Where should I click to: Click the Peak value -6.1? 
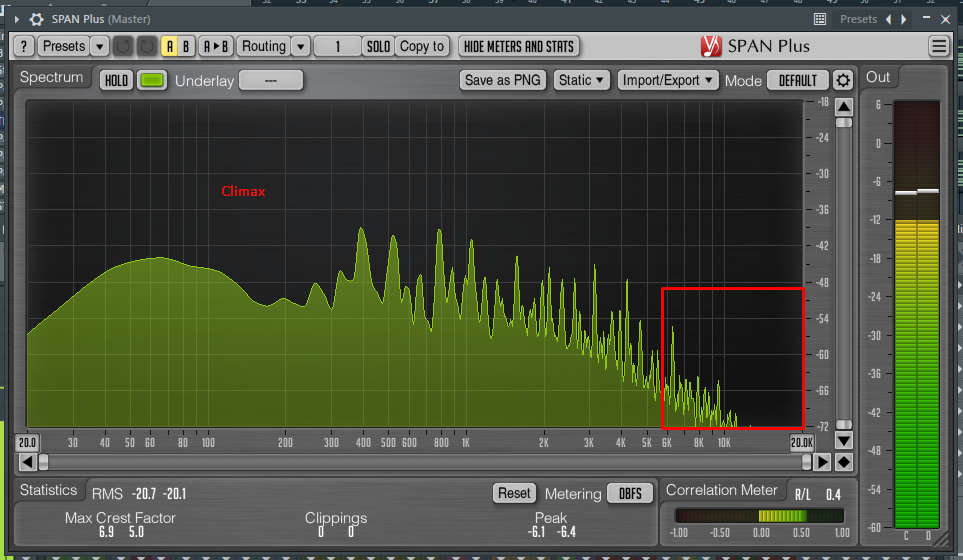click(536, 532)
